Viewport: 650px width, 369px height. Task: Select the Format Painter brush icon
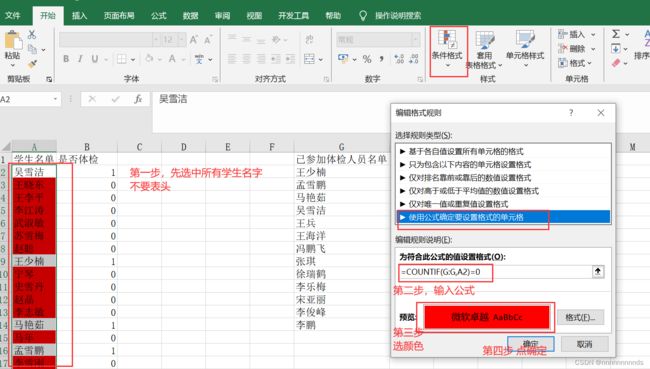point(32,63)
